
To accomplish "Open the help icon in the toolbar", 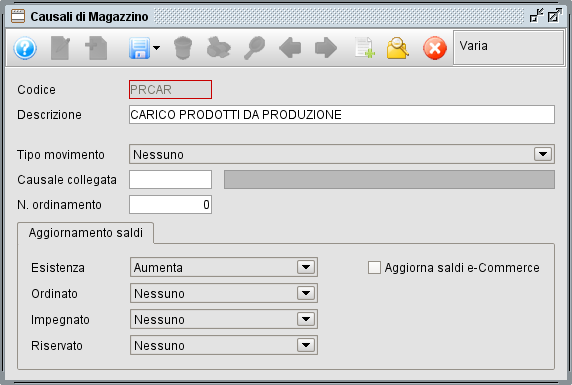I will tap(25, 48).
